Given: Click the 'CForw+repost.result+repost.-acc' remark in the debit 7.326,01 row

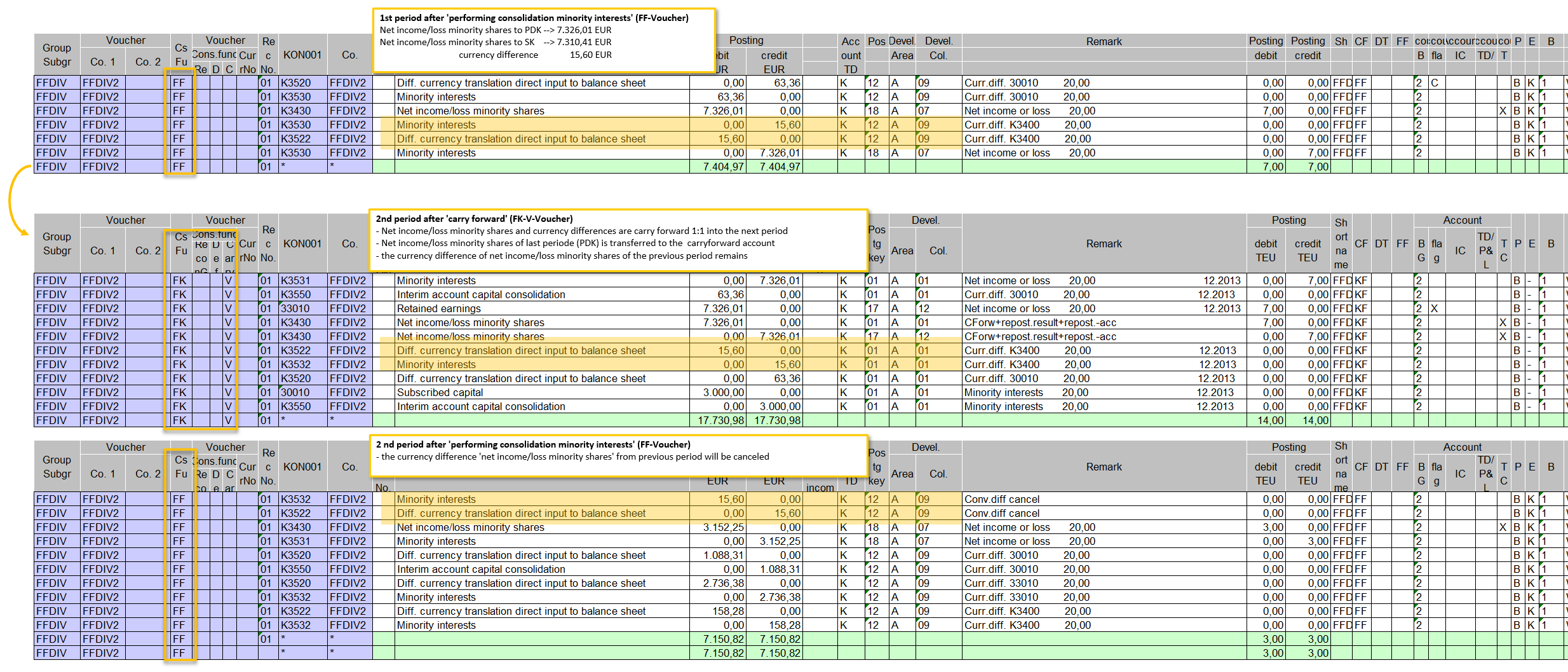Looking at the screenshot, I should [1104, 322].
